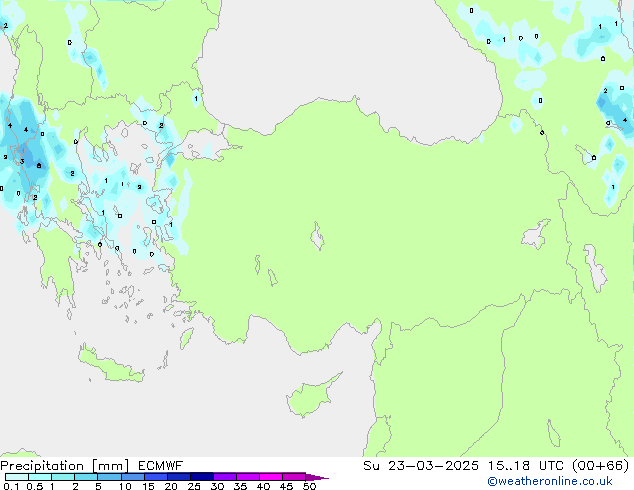Click the 'ECMWF' model label
634x490 pixels.
tap(161, 466)
